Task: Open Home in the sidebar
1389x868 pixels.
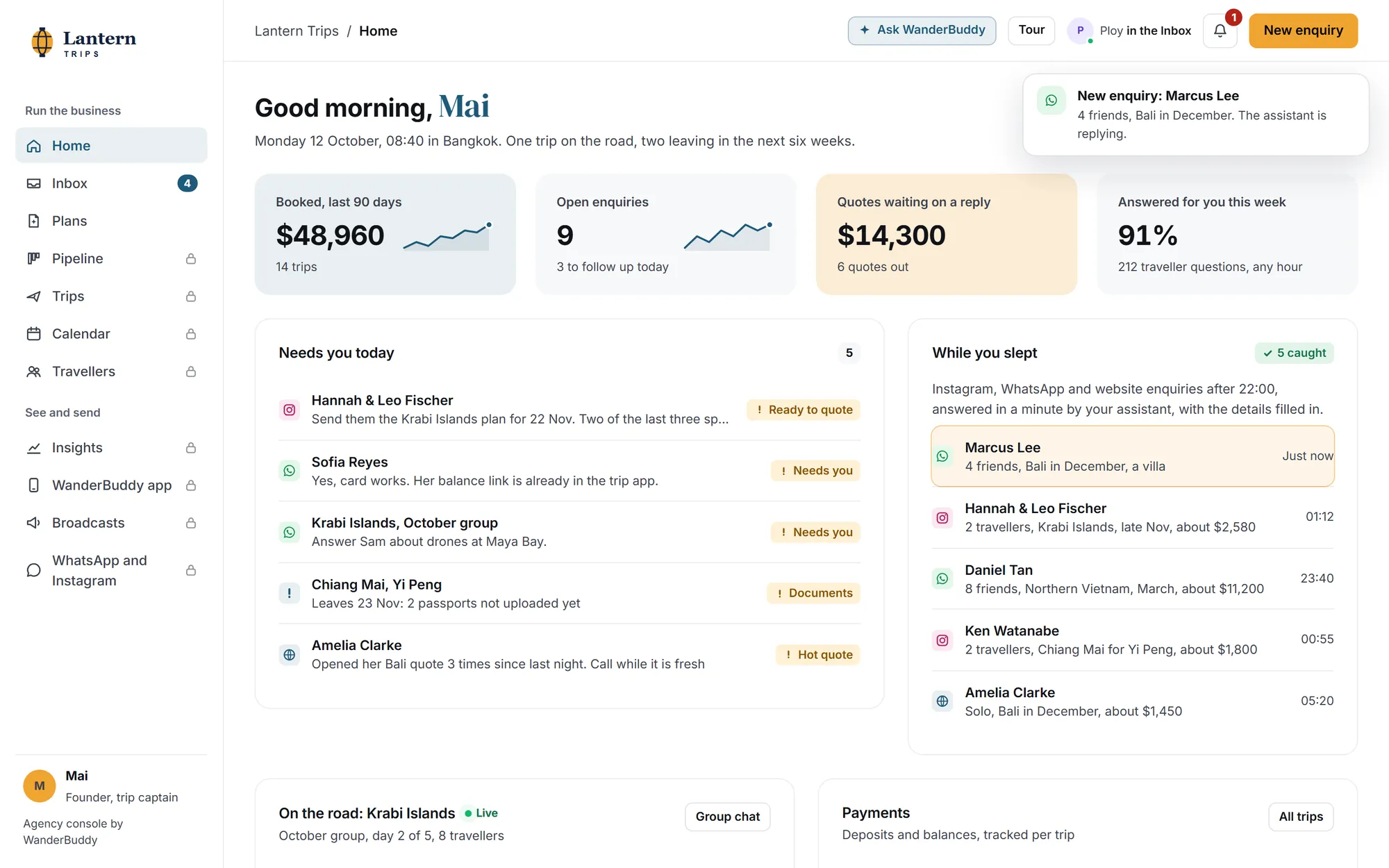Action: coord(111,146)
